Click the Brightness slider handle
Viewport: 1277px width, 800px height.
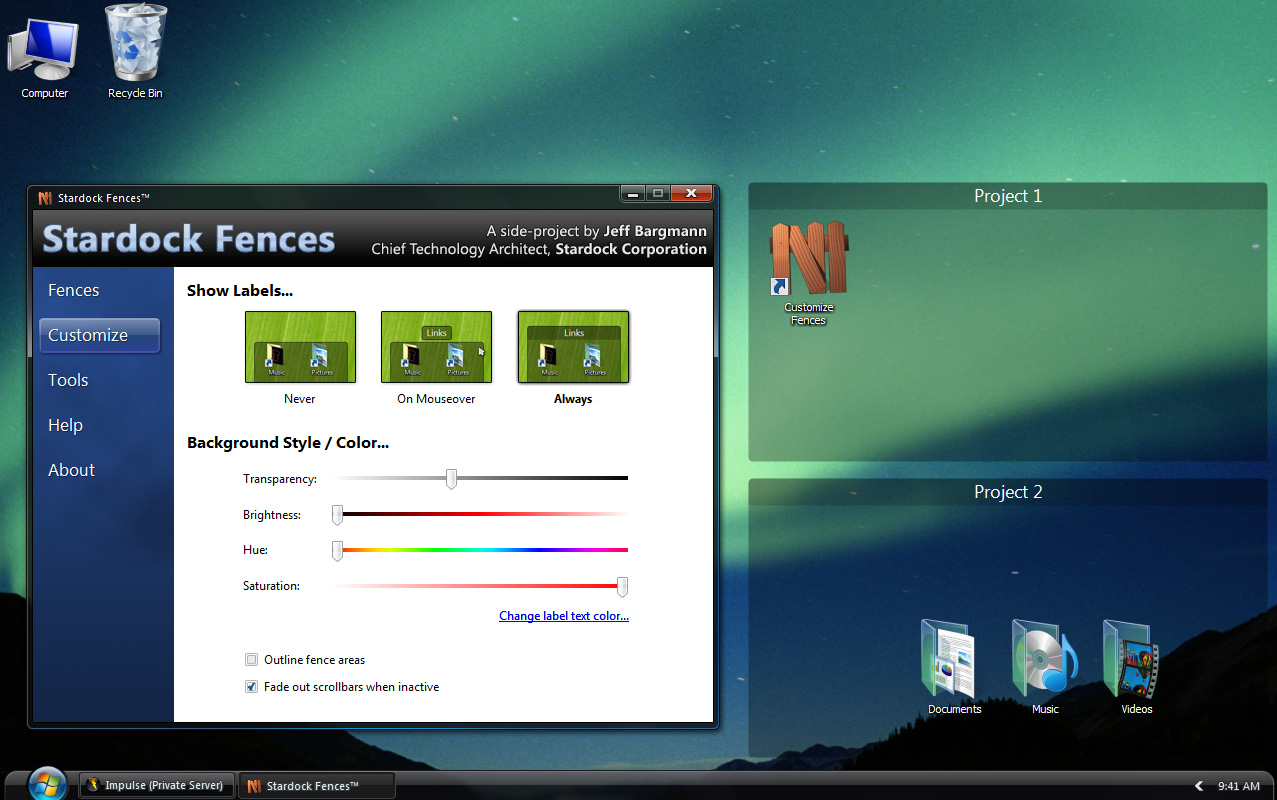pos(337,515)
